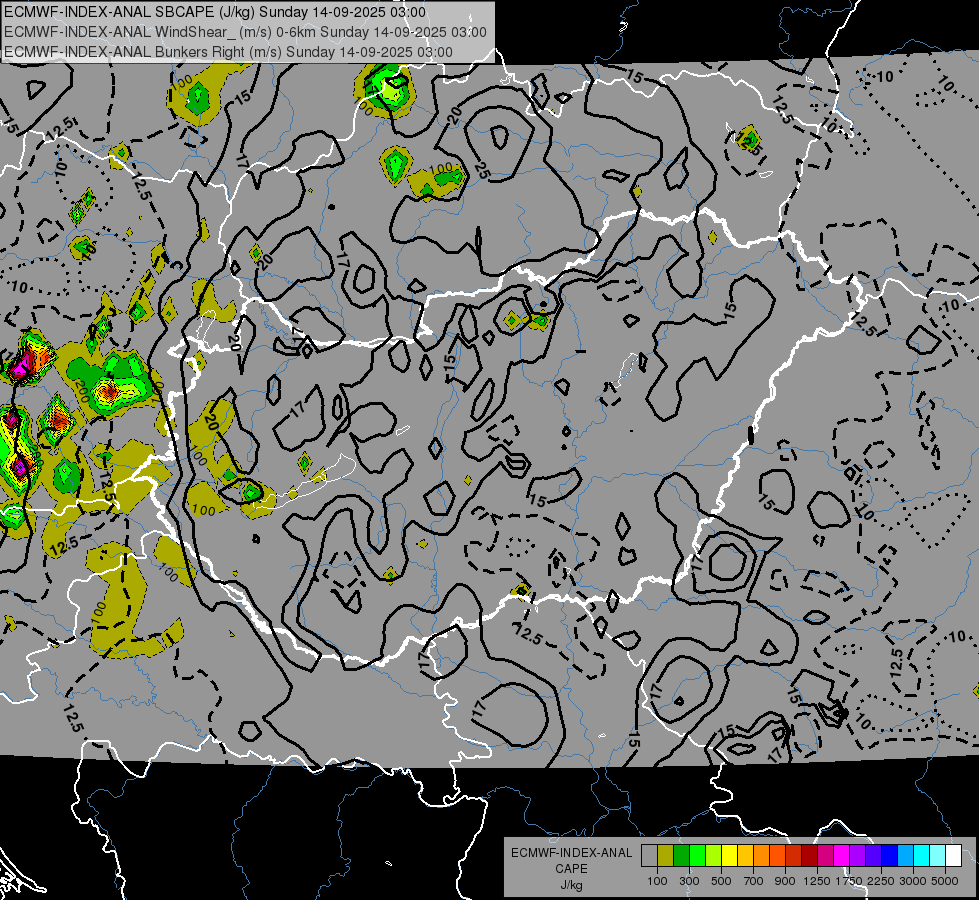
Task: Click the legend tick label 1250
Action: coord(817,881)
